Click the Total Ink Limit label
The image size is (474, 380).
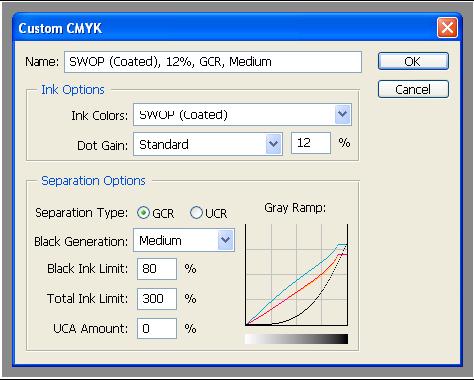point(87,299)
